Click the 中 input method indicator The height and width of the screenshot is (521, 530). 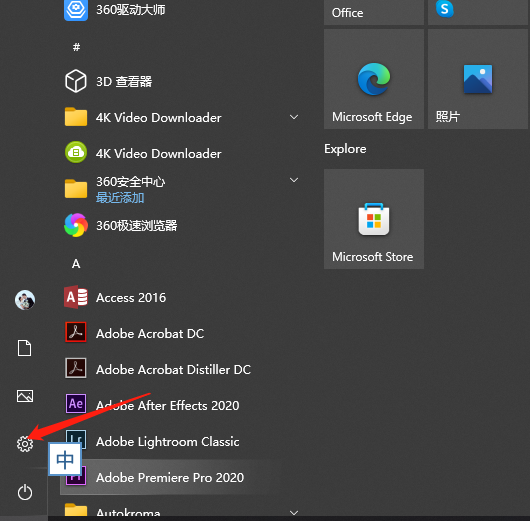tap(65, 459)
